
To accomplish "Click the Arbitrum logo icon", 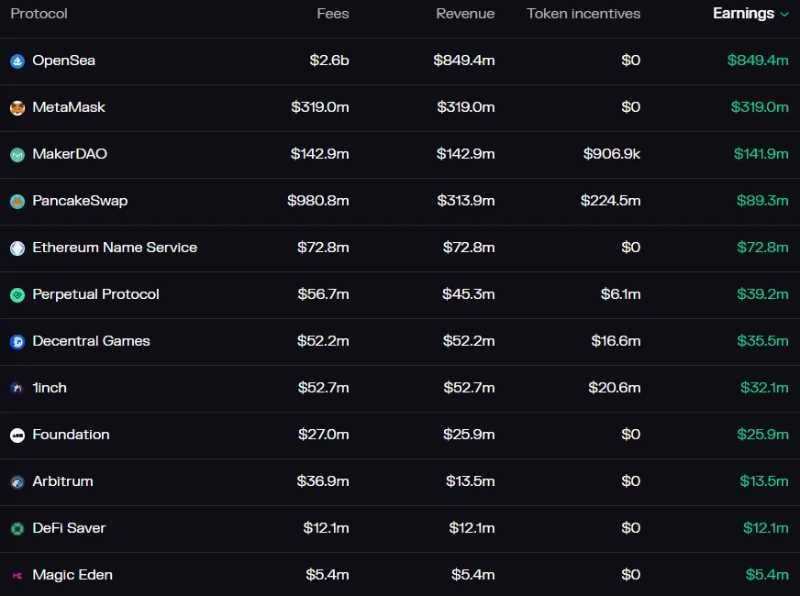I will pos(17,482).
